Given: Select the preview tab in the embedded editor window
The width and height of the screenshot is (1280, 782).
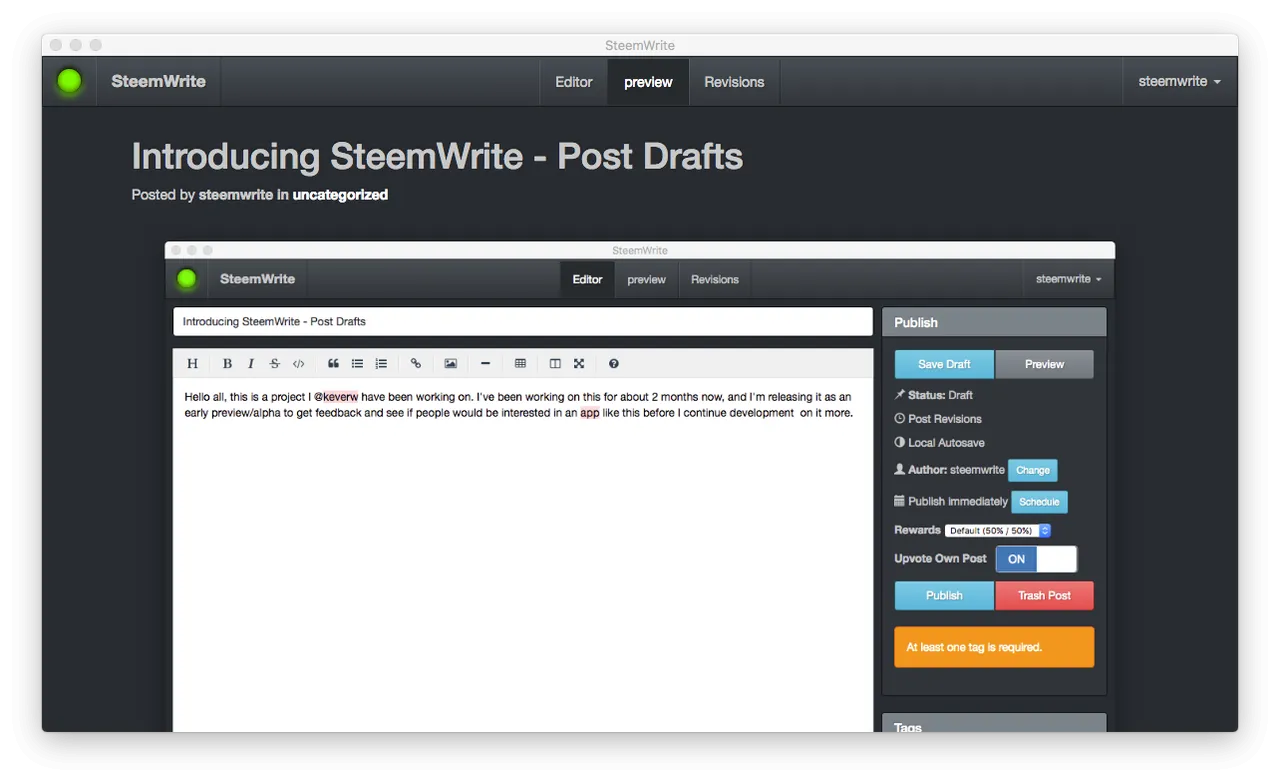Looking at the screenshot, I should [x=646, y=279].
